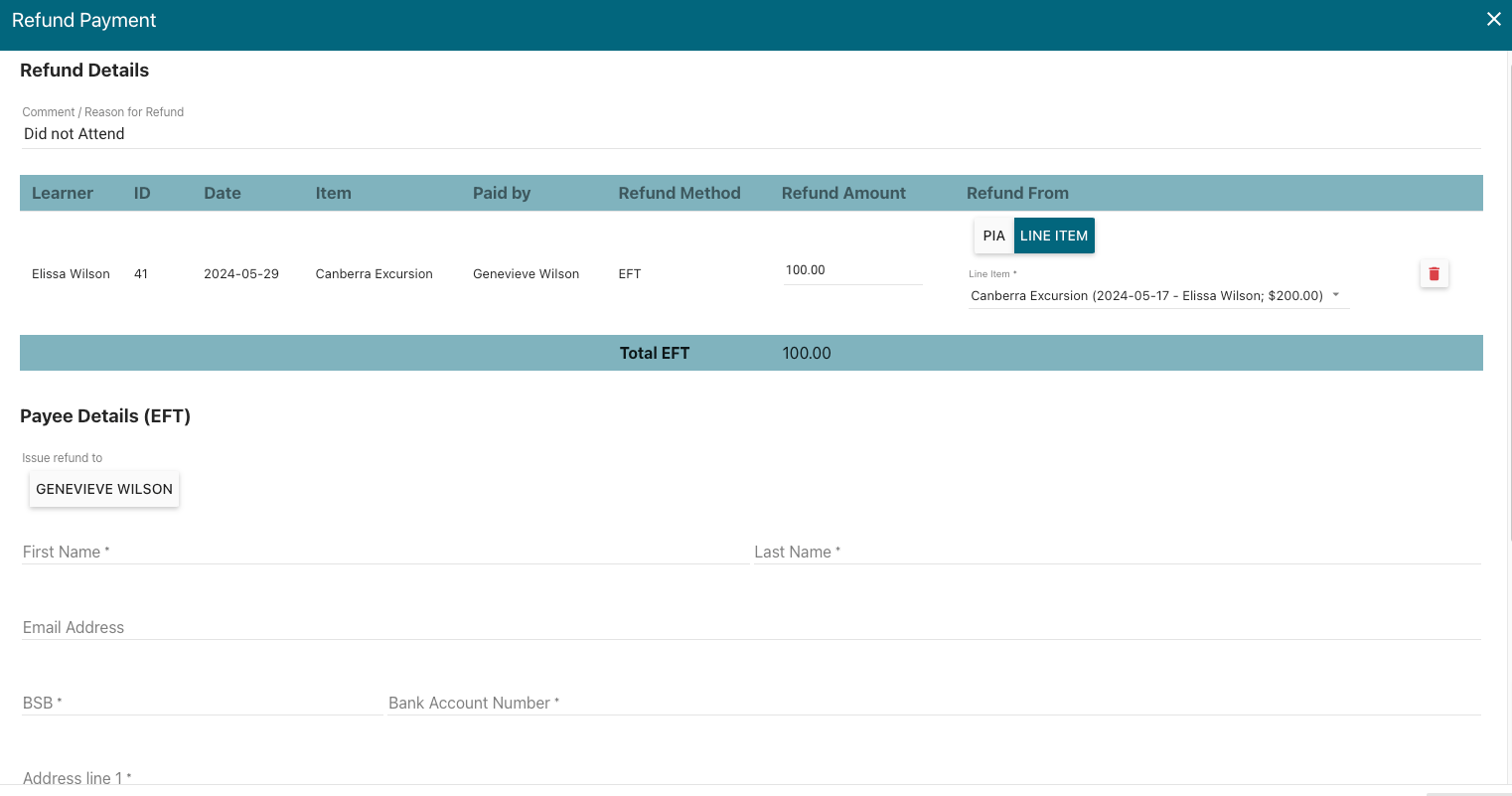
Task: Edit the Refund Amount value 100.00
Action: [x=851, y=270]
